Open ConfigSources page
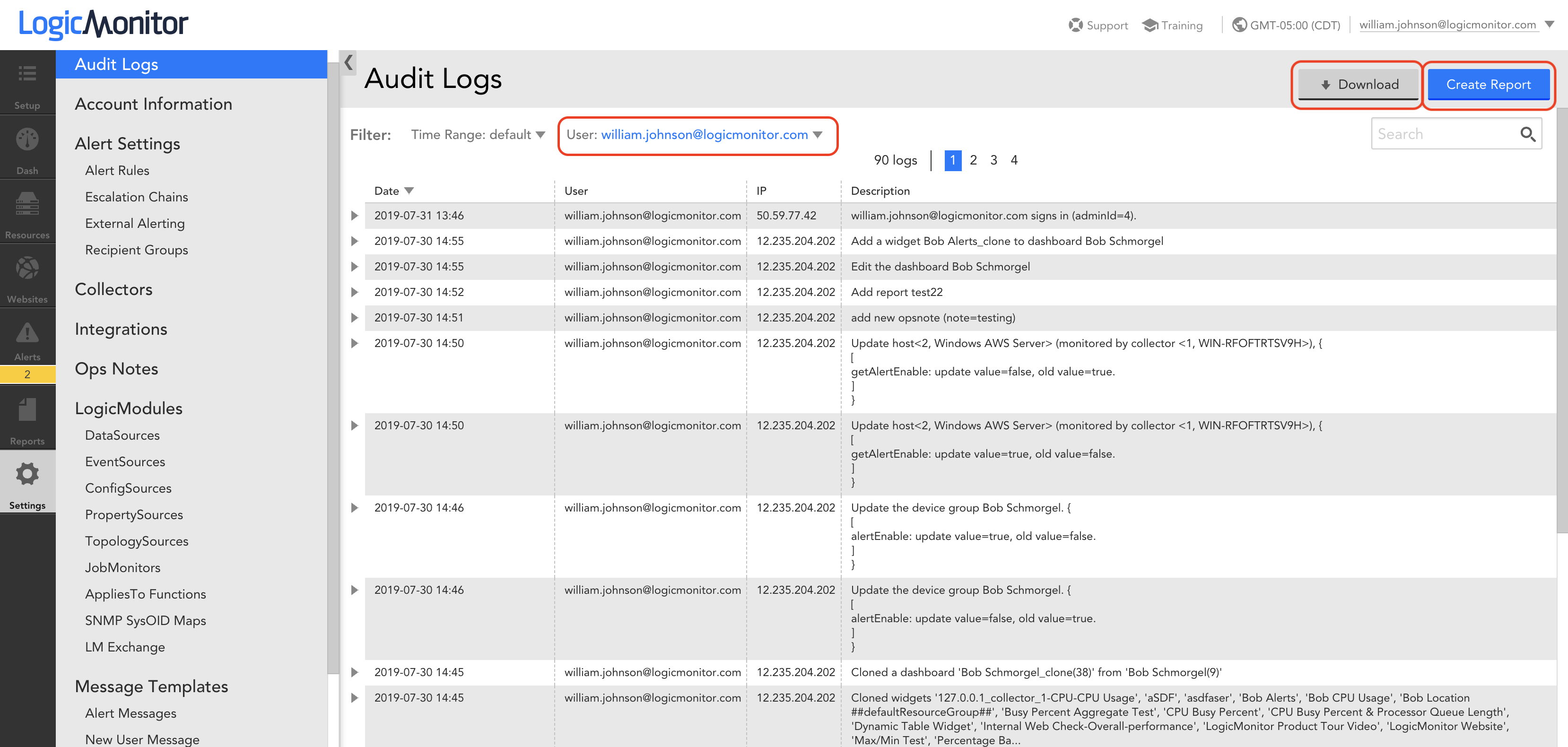1568x747 pixels. click(x=129, y=488)
